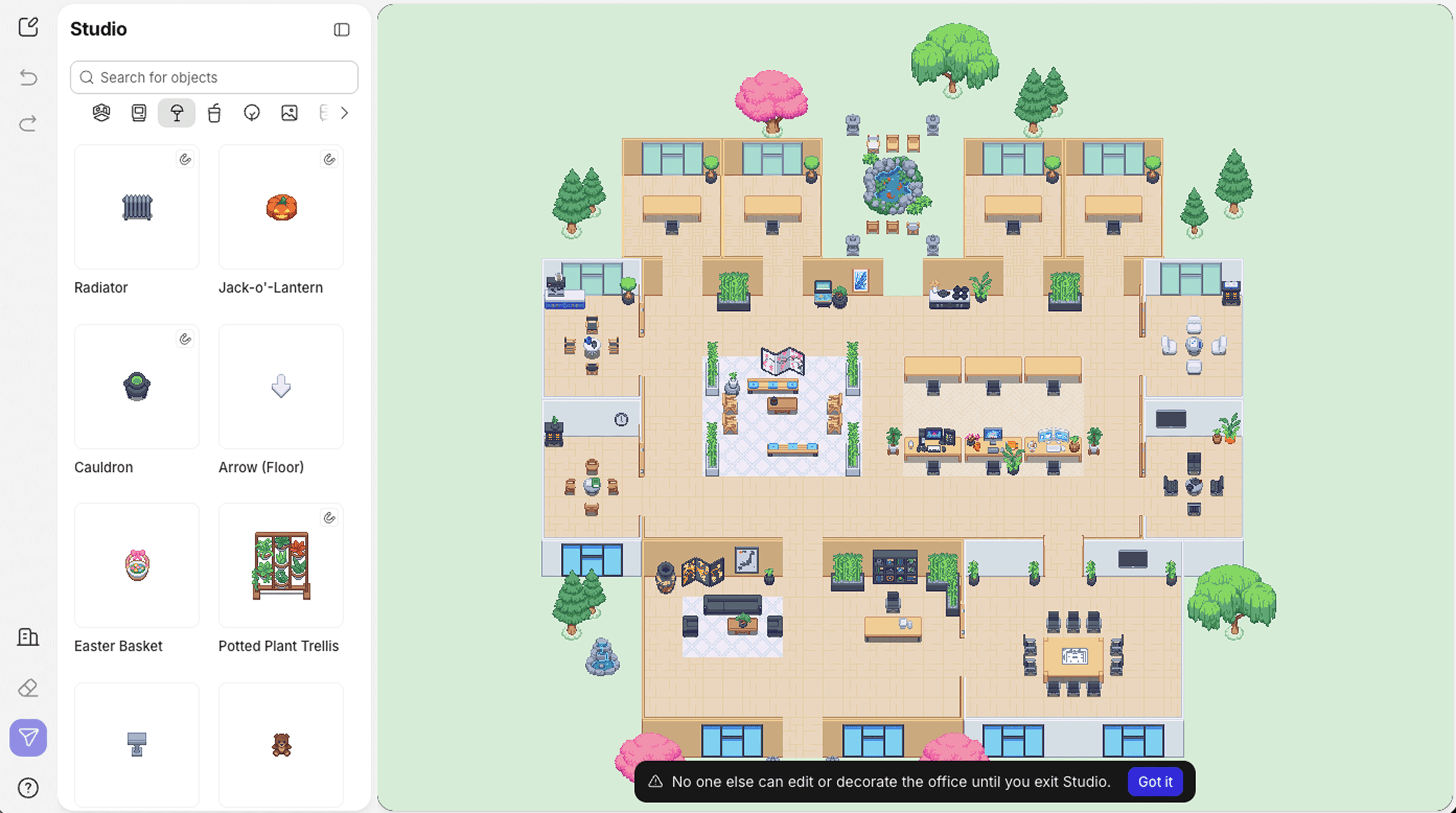Select the room layout category icon
Screen dimensions: 1456x813
[101, 113]
